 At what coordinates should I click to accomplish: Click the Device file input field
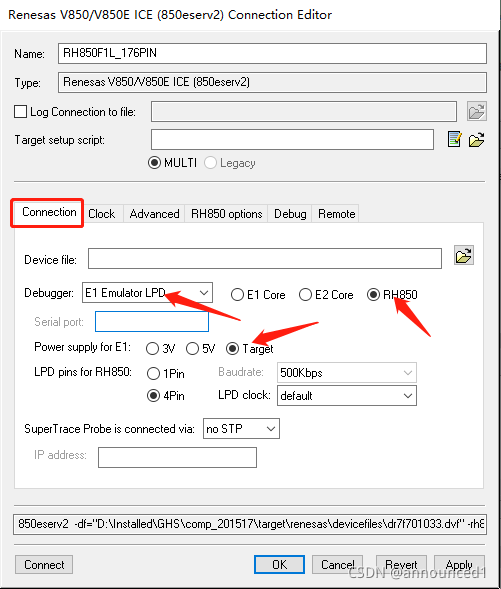tap(265, 258)
